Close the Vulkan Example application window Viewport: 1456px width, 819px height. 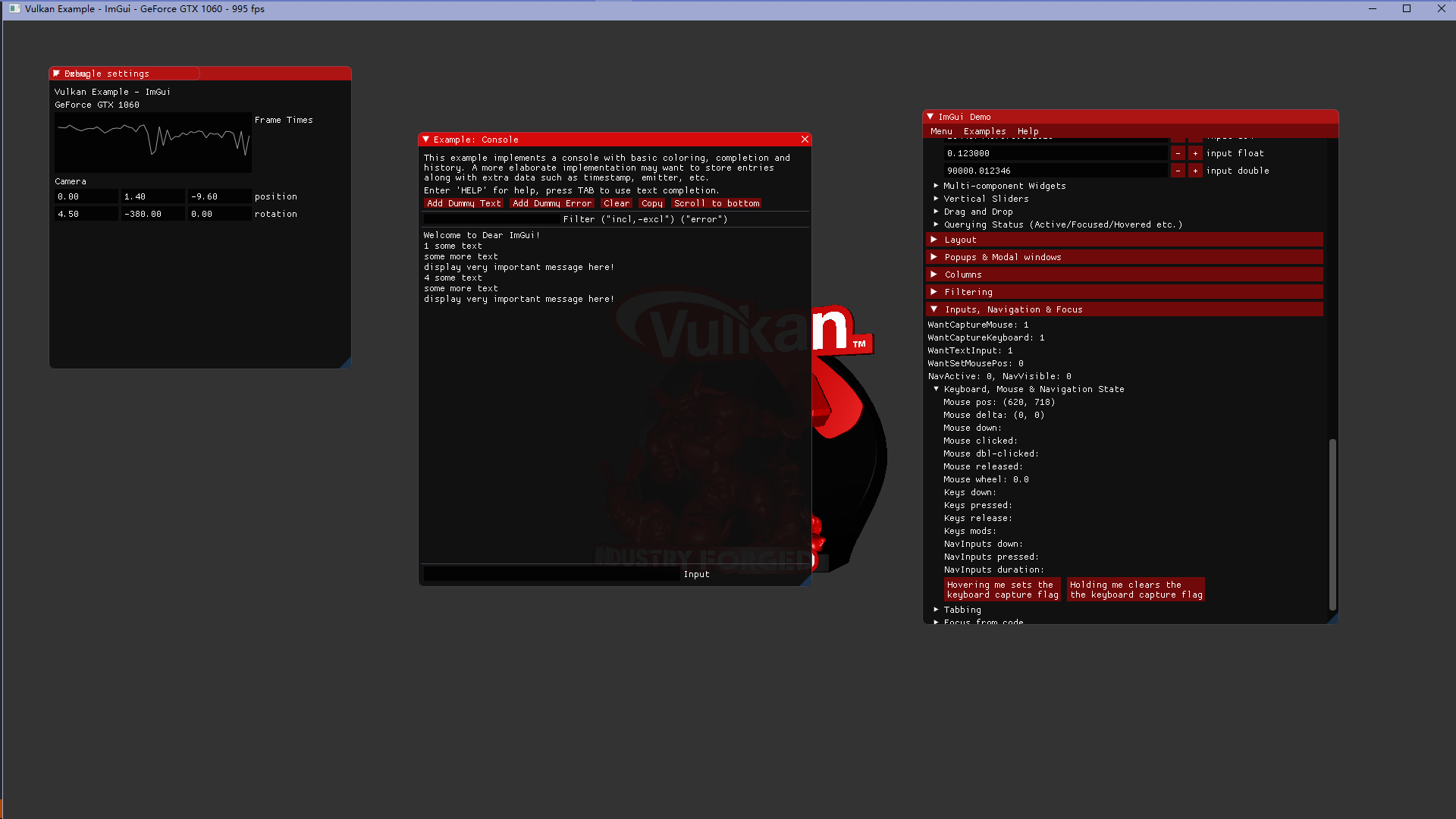coord(1441,9)
